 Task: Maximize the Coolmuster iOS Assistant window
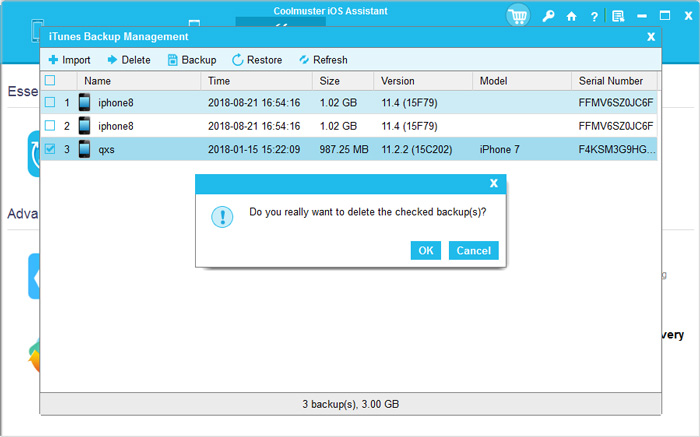(x=665, y=16)
